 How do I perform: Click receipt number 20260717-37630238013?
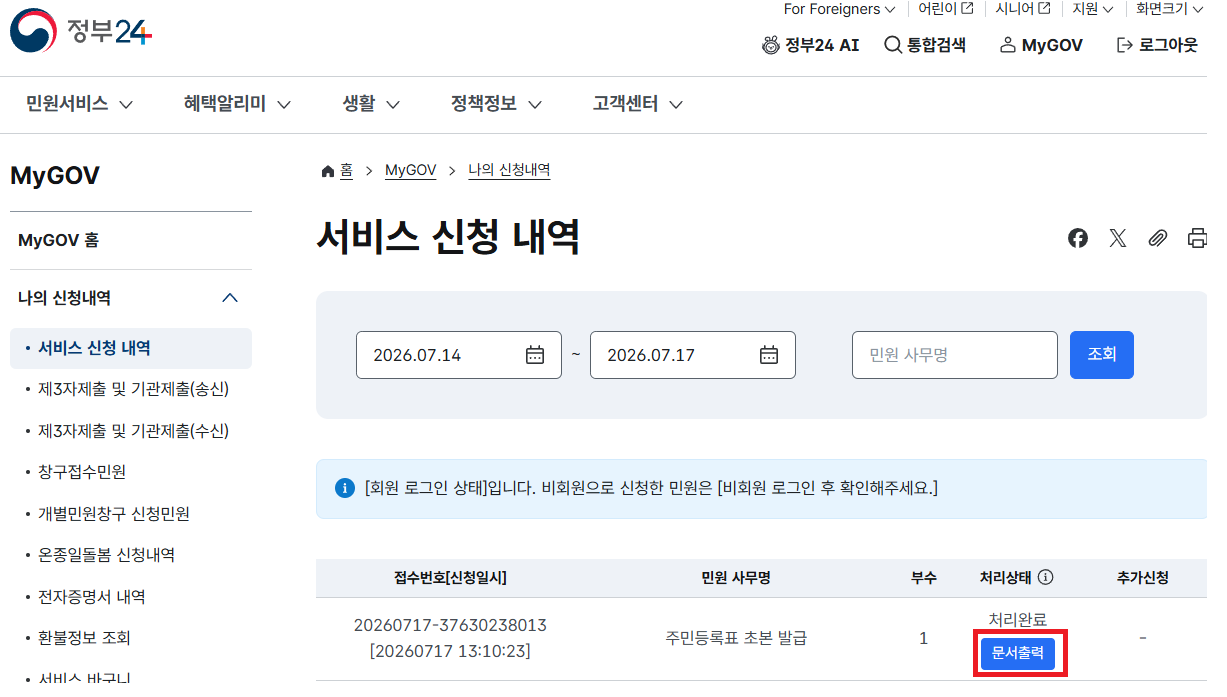click(x=450, y=626)
